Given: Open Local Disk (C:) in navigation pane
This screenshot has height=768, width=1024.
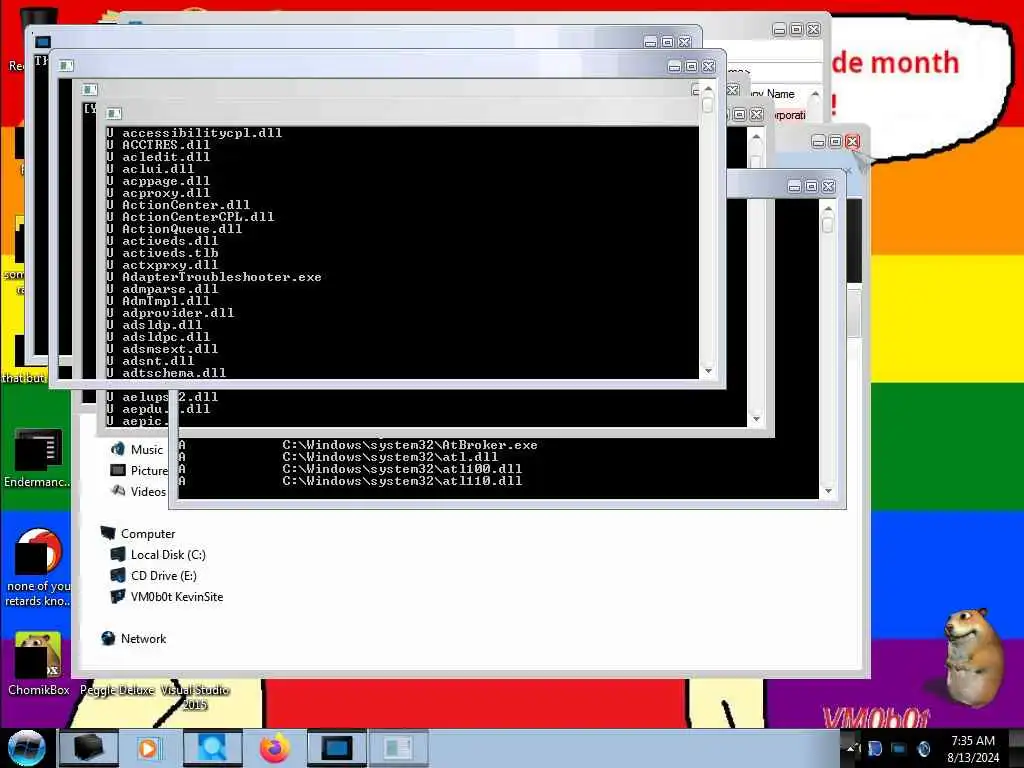Looking at the screenshot, I should tap(168, 554).
